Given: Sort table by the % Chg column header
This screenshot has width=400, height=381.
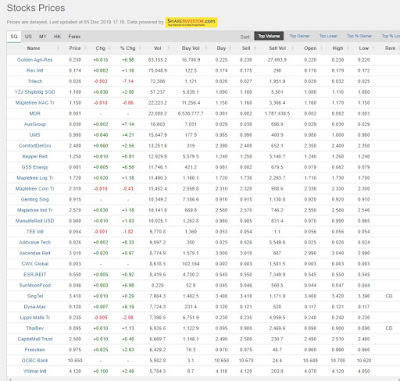Looking at the screenshot, I should [x=128, y=48].
